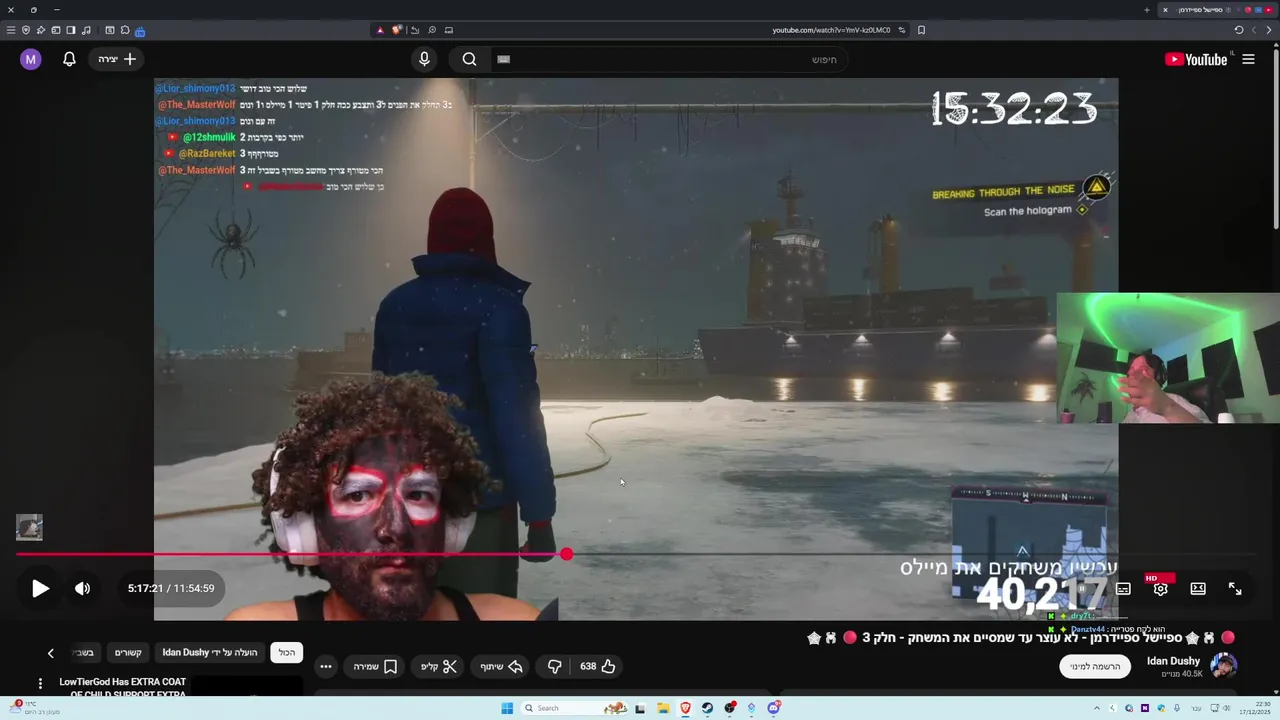This screenshot has width=1280, height=720.
Task: Open taskbar clock showing 22:30
Action: 1256,708
